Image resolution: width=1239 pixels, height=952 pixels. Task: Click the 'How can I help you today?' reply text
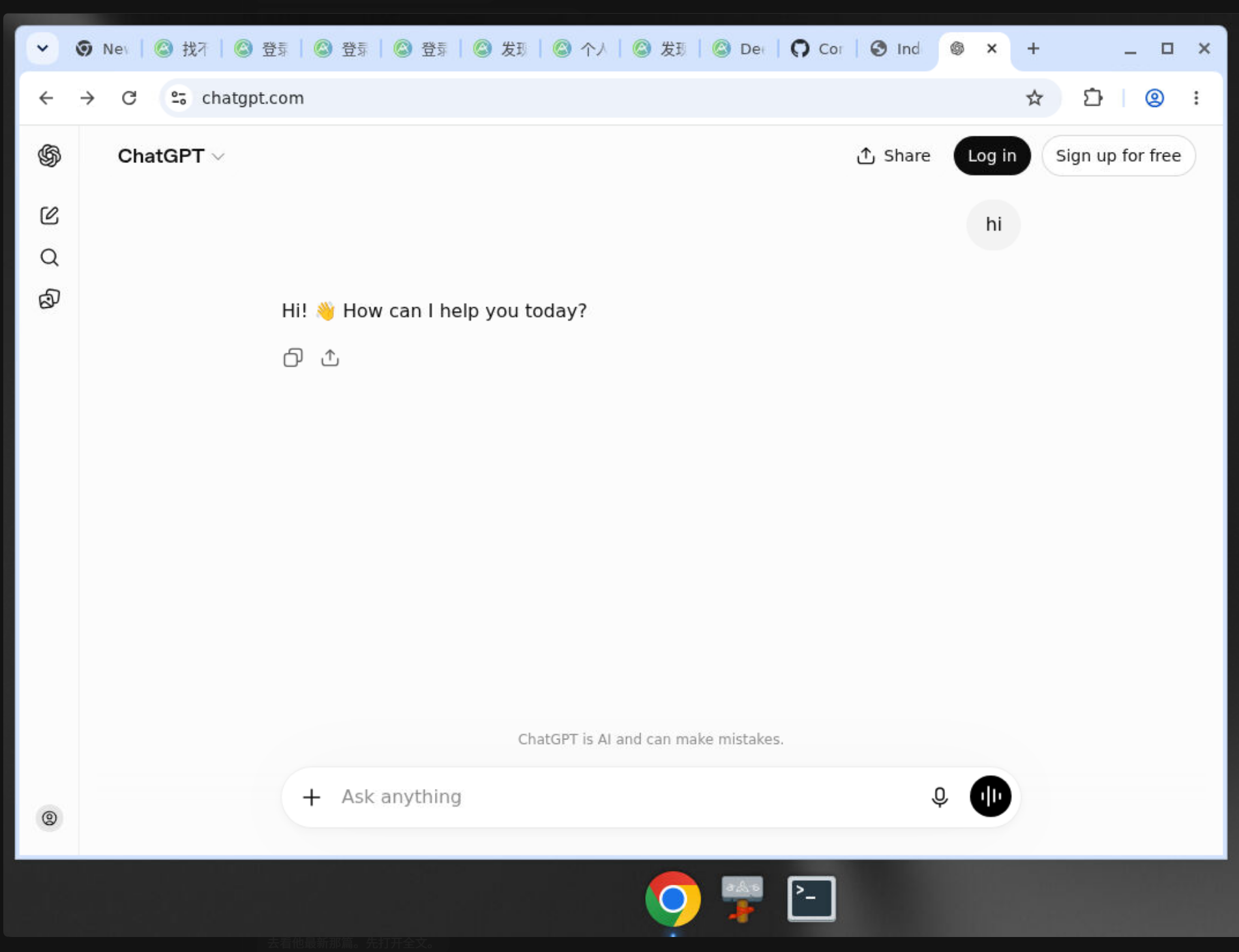pyautogui.click(x=465, y=311)
